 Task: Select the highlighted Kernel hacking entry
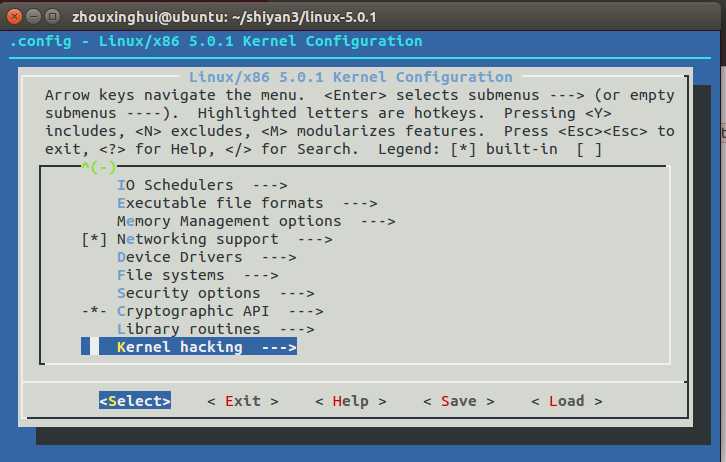(189, 347)
